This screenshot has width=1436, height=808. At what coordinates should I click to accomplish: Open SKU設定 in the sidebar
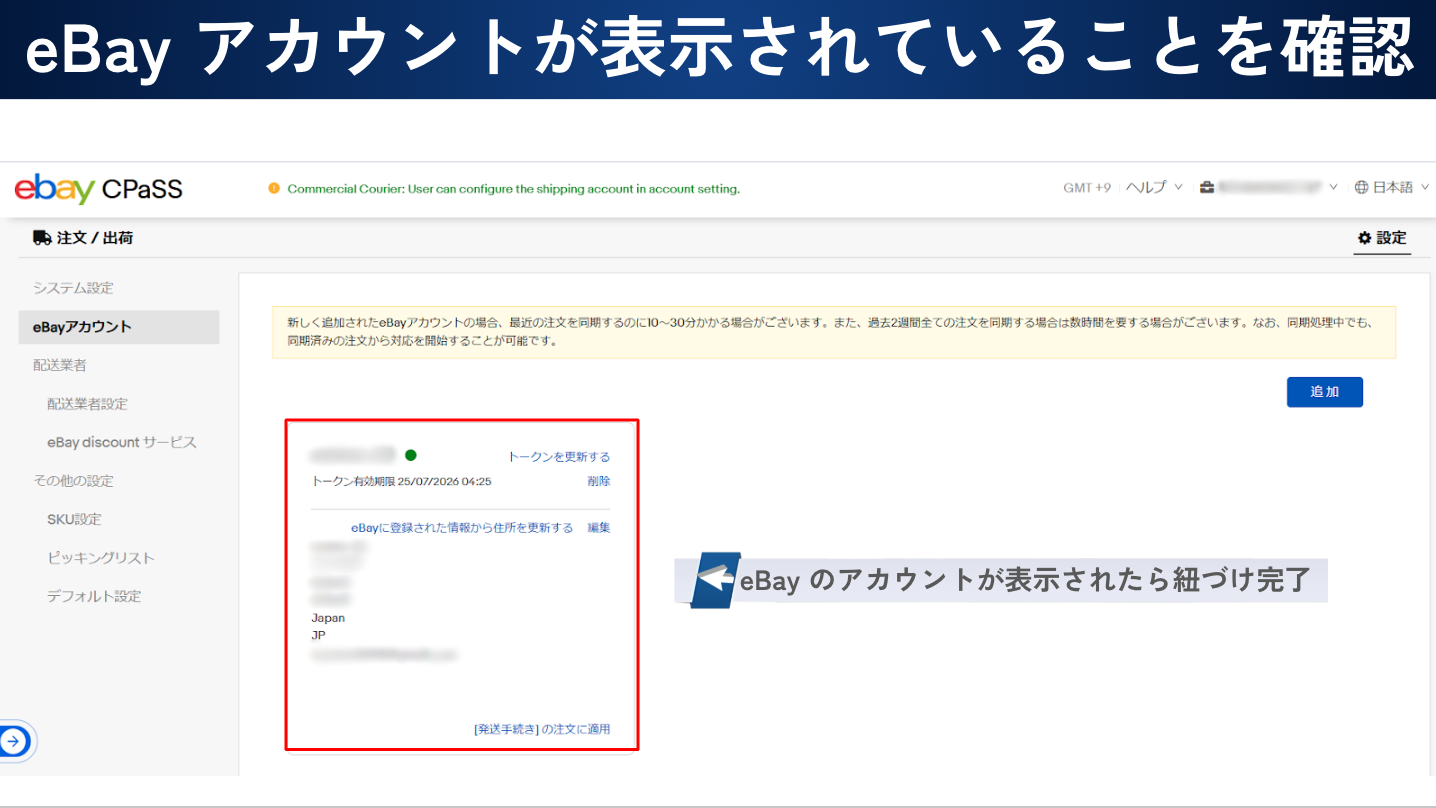[74, 519]
